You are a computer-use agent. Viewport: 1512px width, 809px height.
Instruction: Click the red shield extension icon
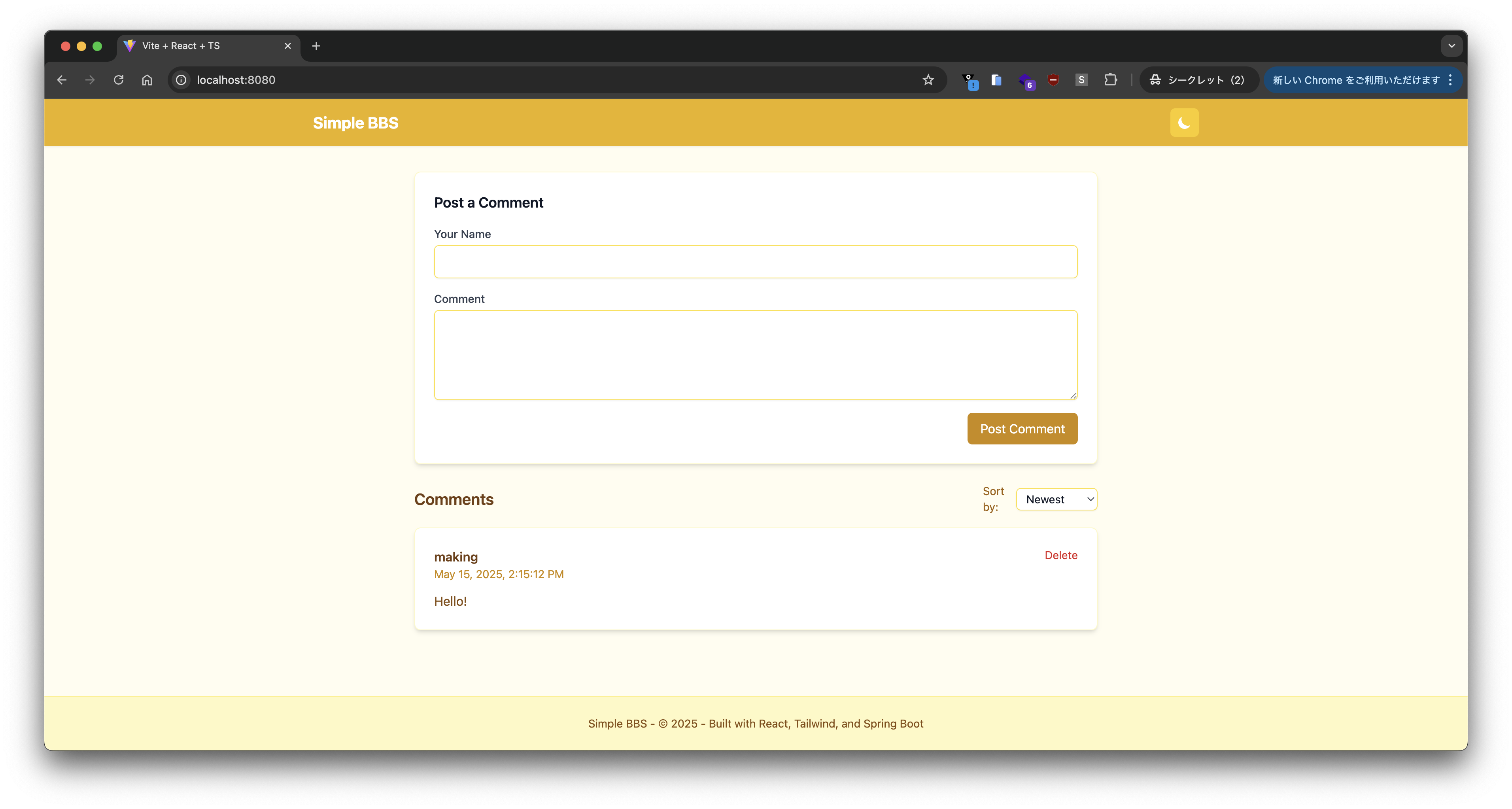point(1053,80)
